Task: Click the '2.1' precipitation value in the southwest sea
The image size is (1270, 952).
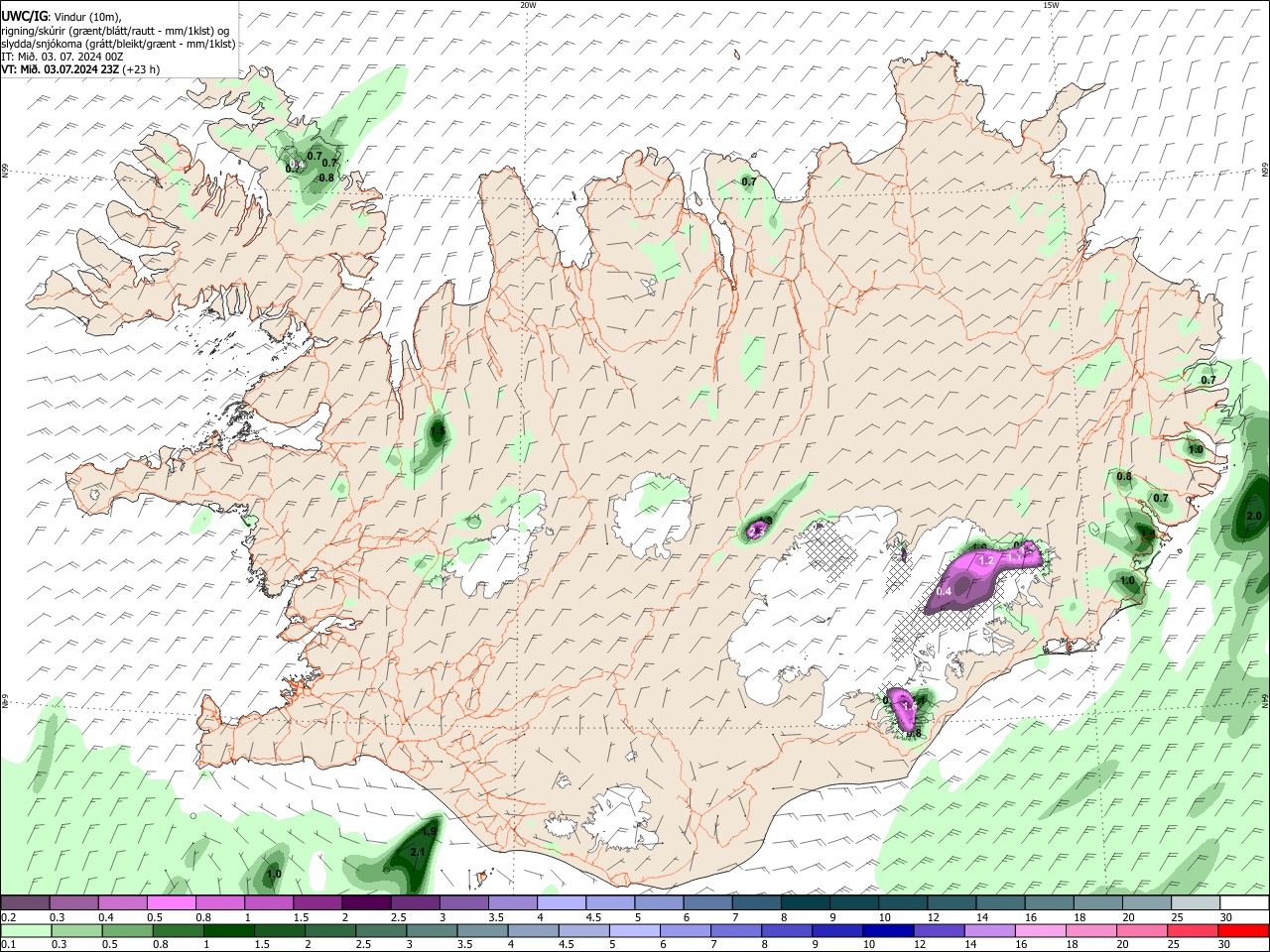Action: (418, 852)
